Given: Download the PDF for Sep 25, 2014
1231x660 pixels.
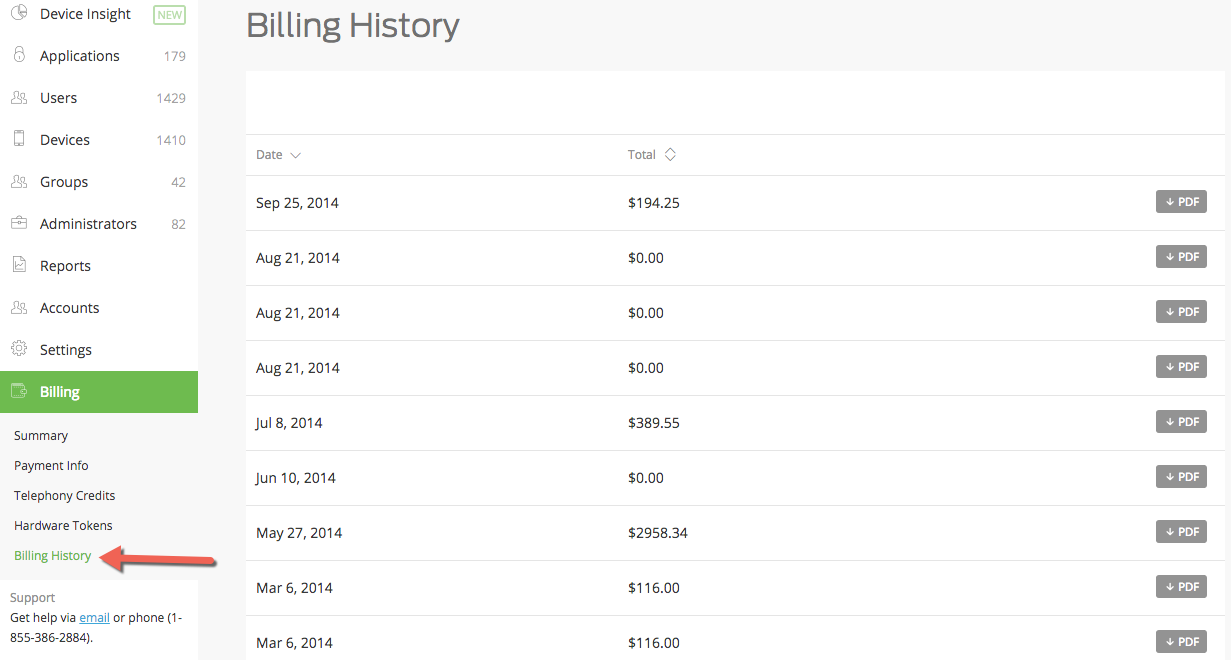Looking at the screenshot, I should 1181,201.
